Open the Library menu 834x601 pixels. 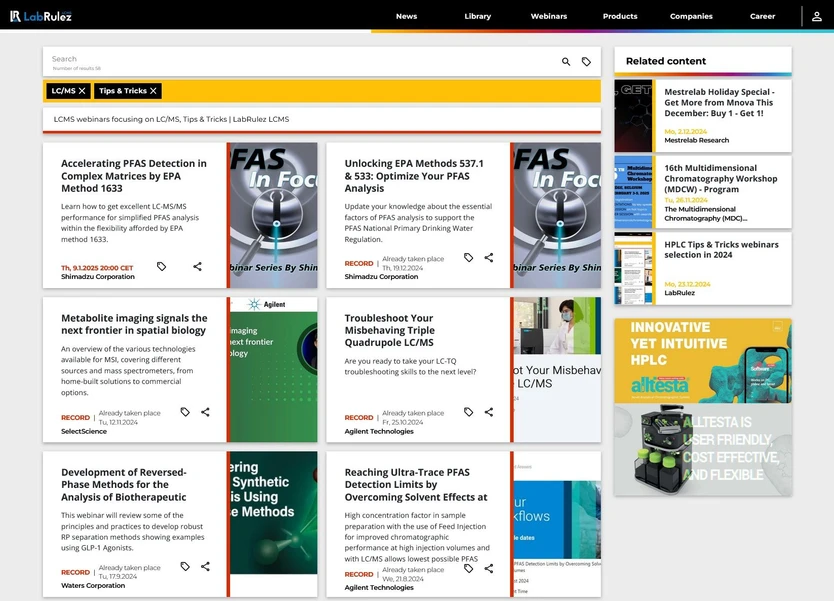478,16
